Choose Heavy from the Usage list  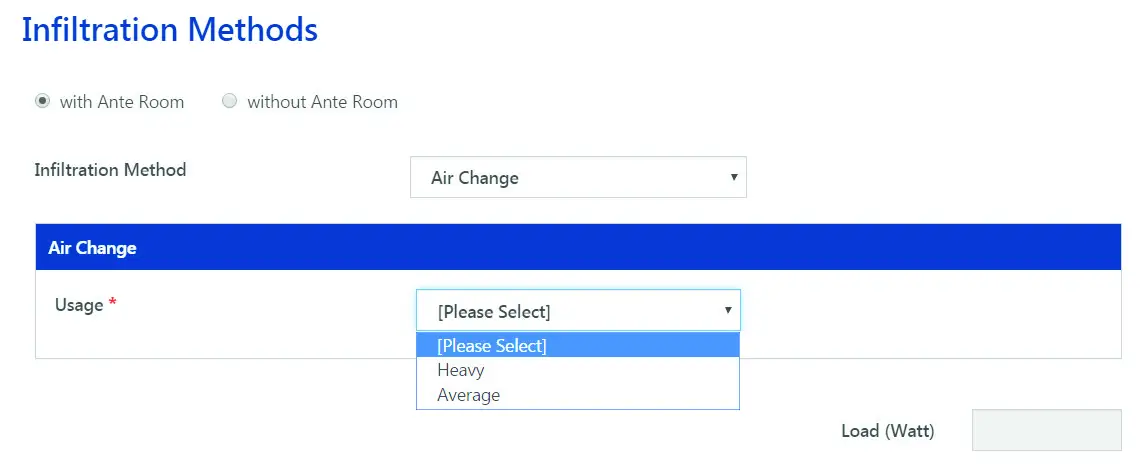(x=461, y=370)
